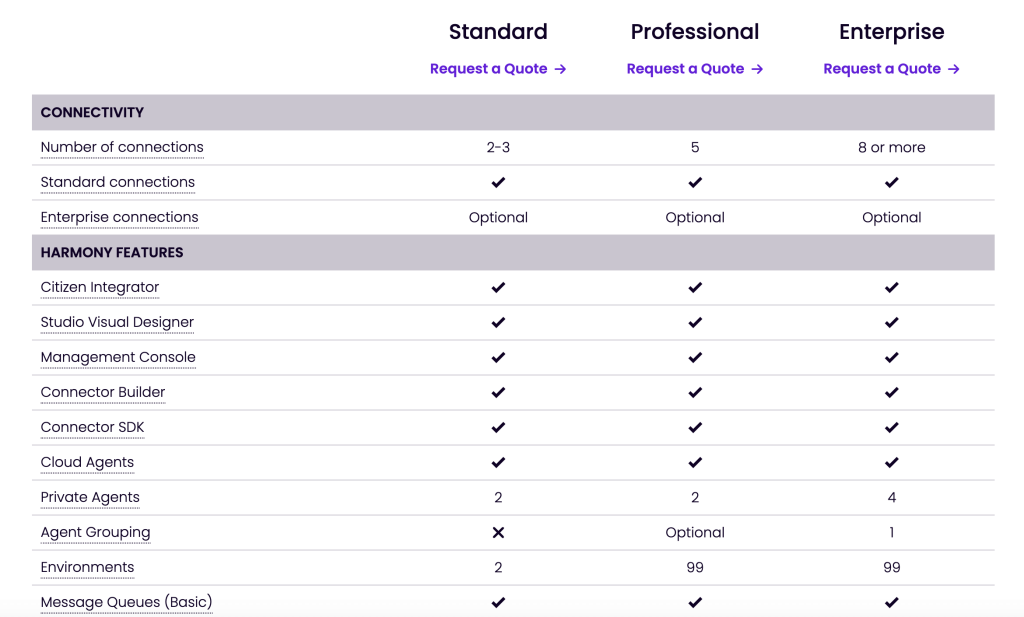The image size is (1024, 617).
Task: Click Professional checkmark for Studio Visual Designer
Action: pos(695,323)
